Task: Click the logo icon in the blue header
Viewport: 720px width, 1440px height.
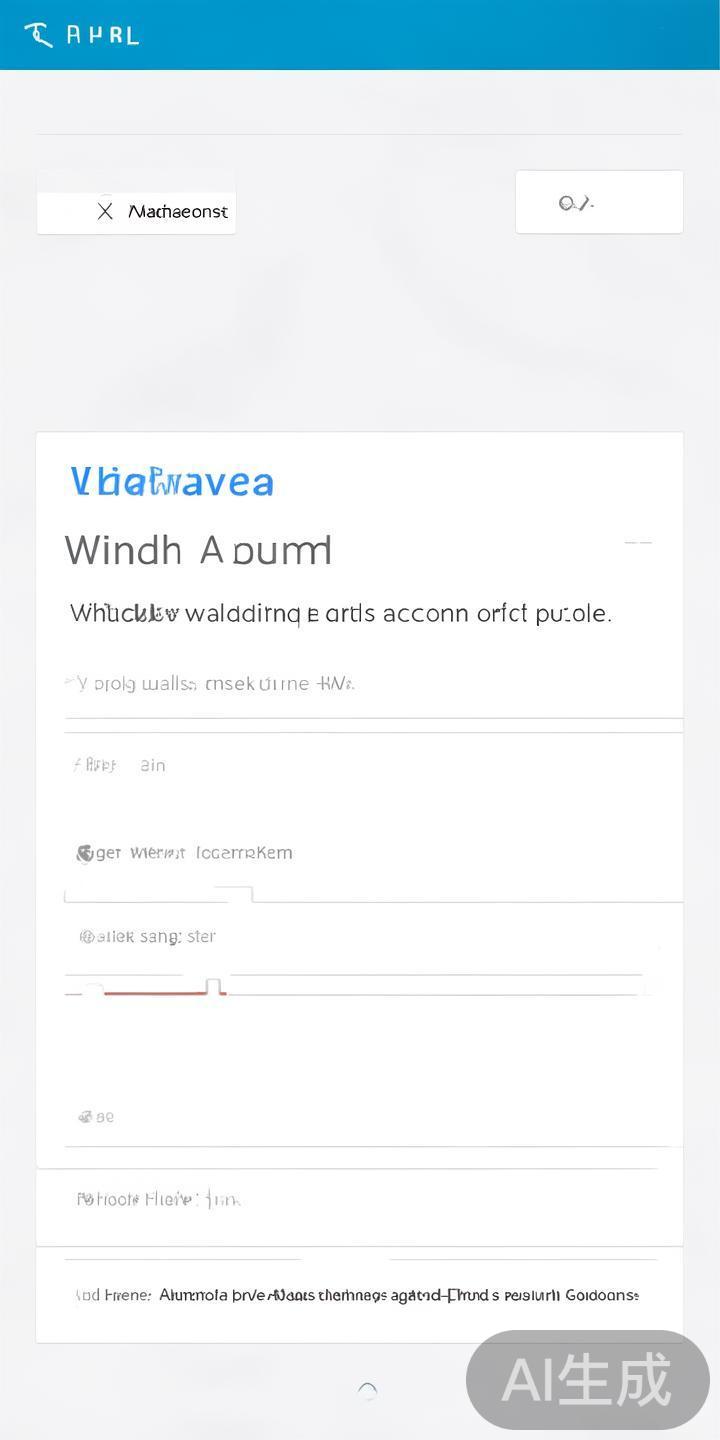Action: pyautogui.click(x=38, y=35)
